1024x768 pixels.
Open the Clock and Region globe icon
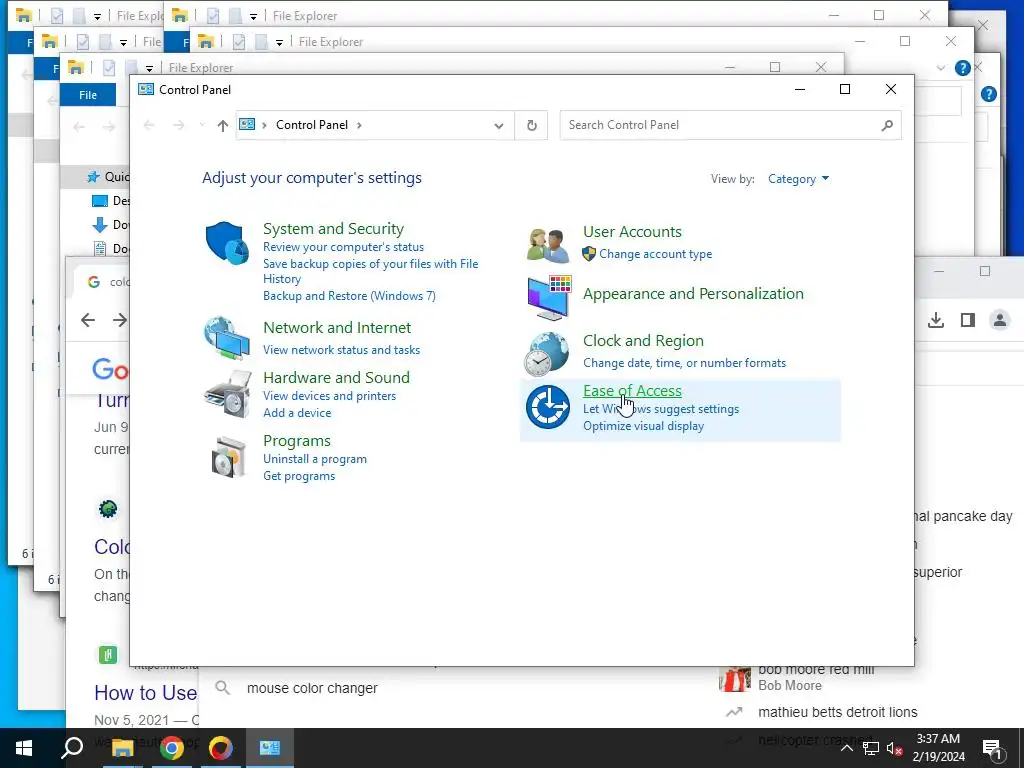pyautogui.click(x=547, y=354)
